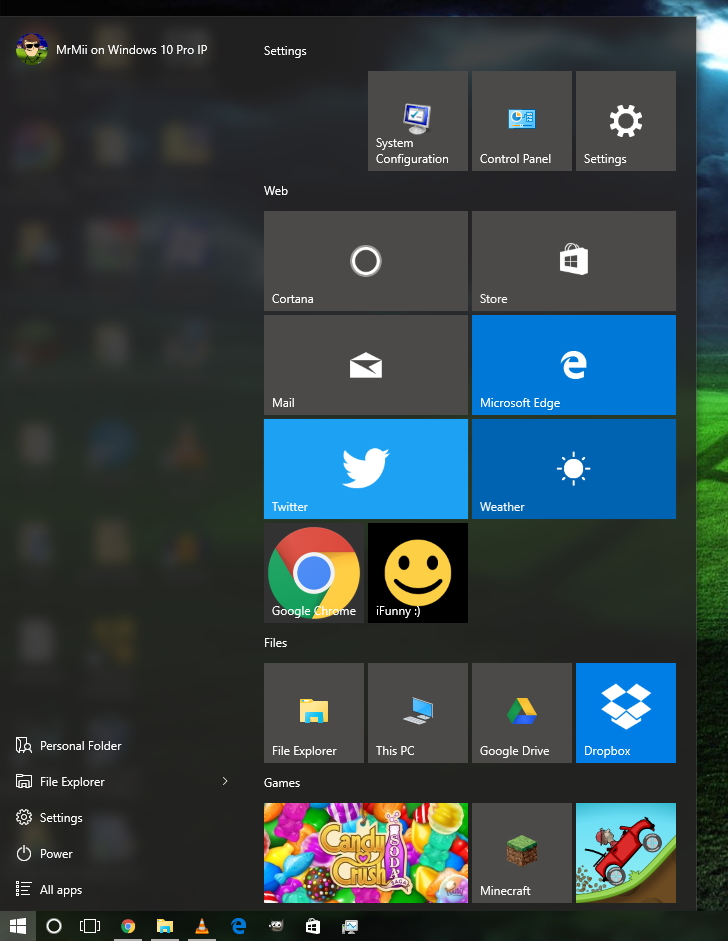Click the VLC media player taskbar icon

pos(201,926)
